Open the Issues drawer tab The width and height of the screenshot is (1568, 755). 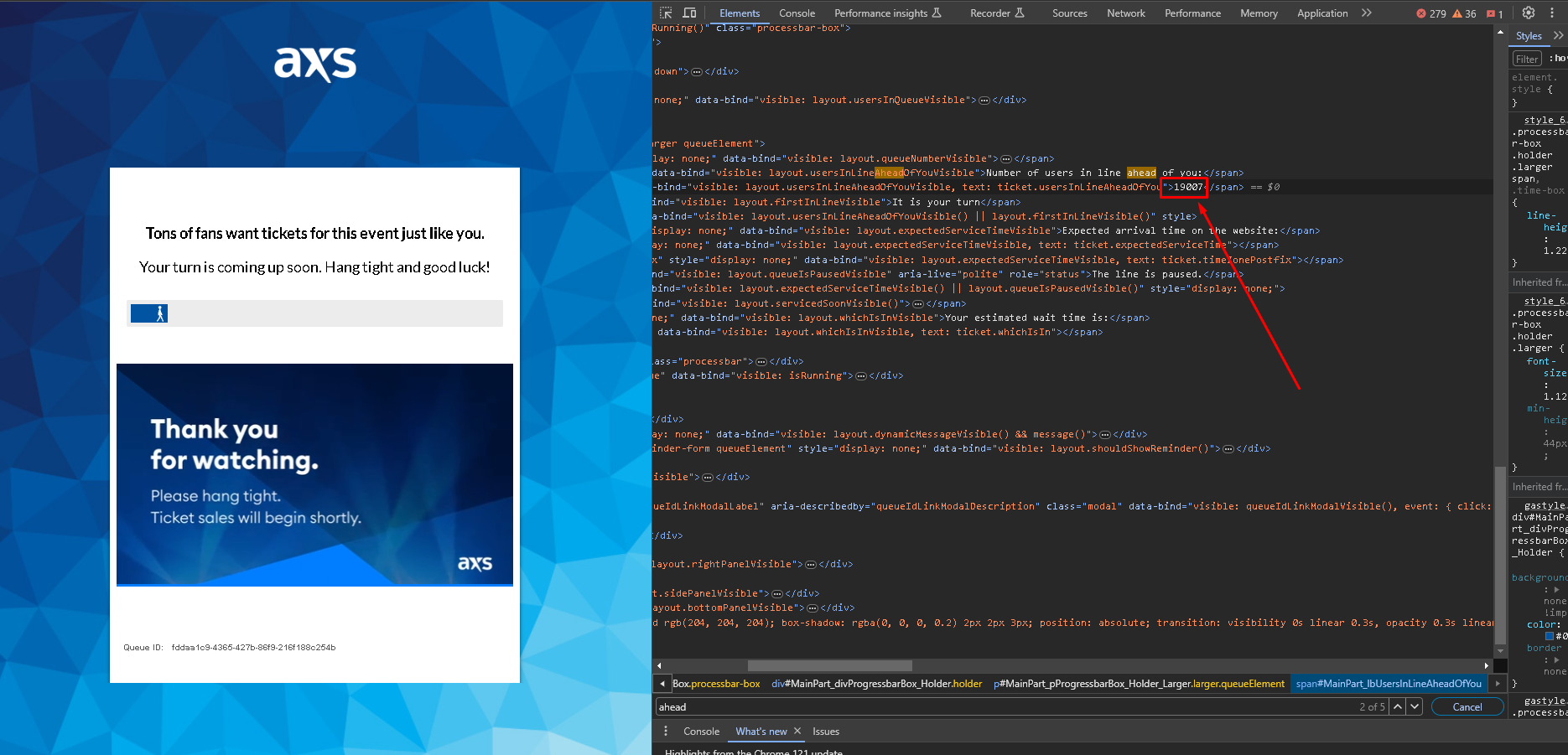pyautogui.click(x=826, y=732)
